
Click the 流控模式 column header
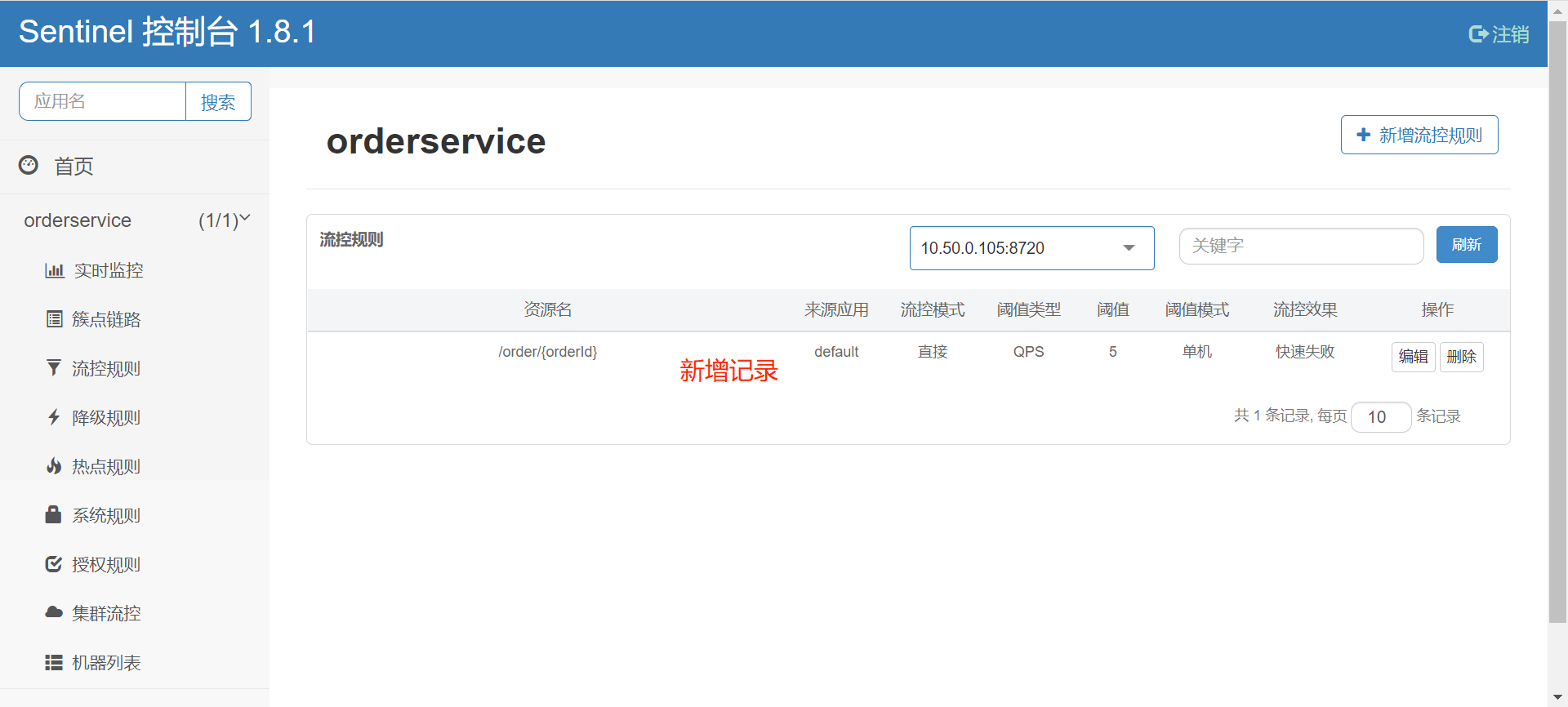tap(933, 309)
